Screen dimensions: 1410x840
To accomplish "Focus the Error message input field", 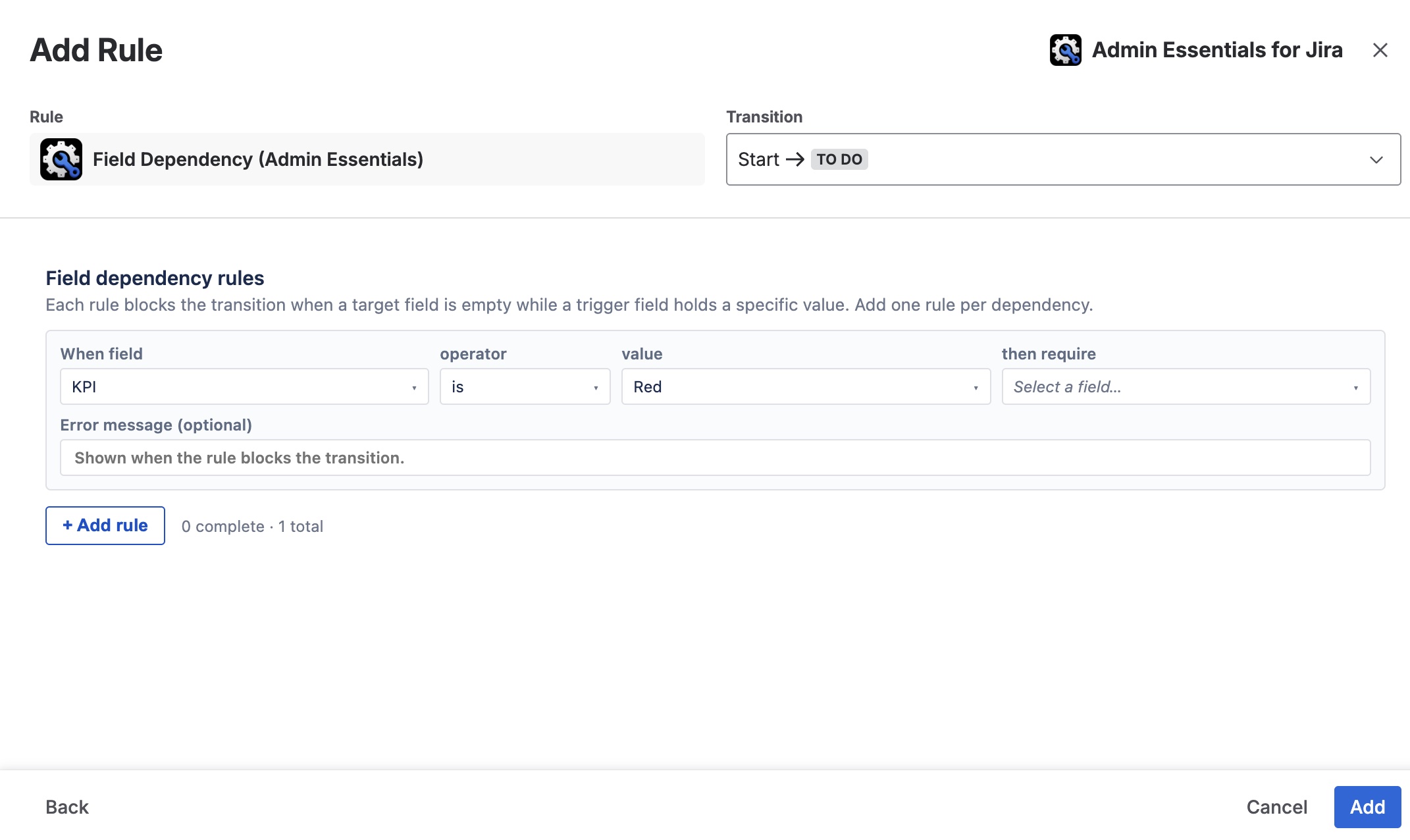I will click(x=716, y=458).
